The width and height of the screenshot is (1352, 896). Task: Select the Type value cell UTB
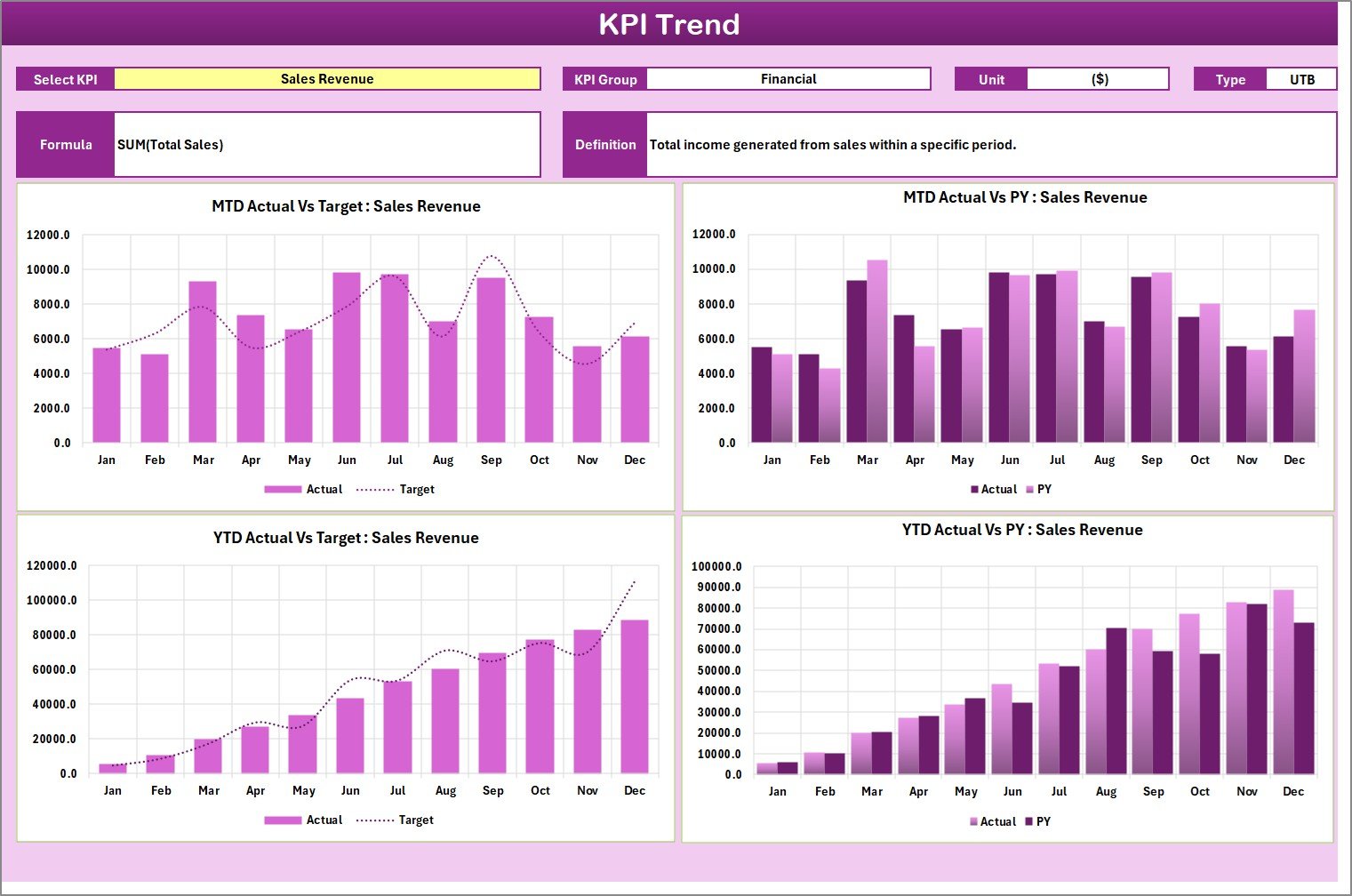(1301, 80)
